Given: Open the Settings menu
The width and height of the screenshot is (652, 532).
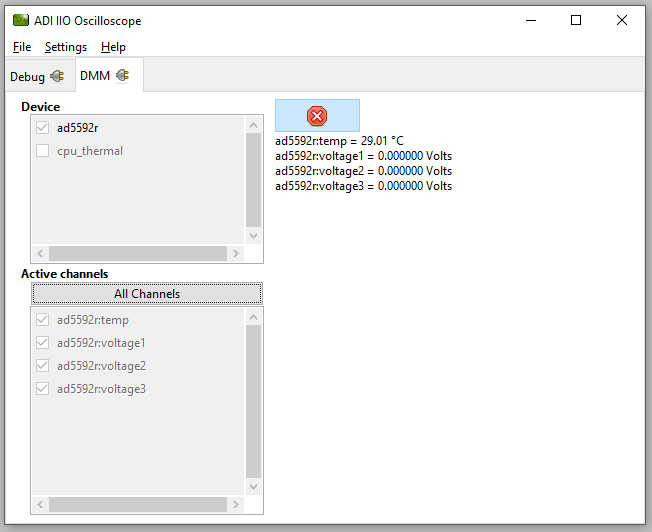Looking at the screenshot, I should point(66,47).
